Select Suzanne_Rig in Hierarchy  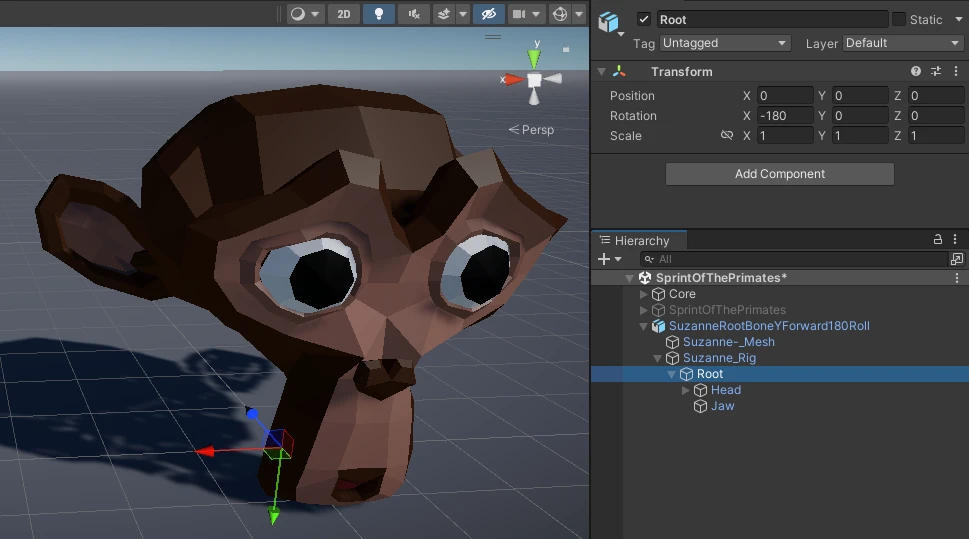(x=719, y=359)
